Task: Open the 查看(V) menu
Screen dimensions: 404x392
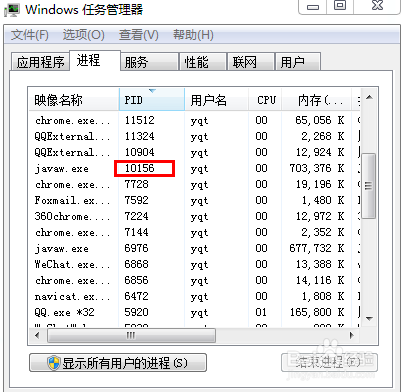Action: [139, 35]
